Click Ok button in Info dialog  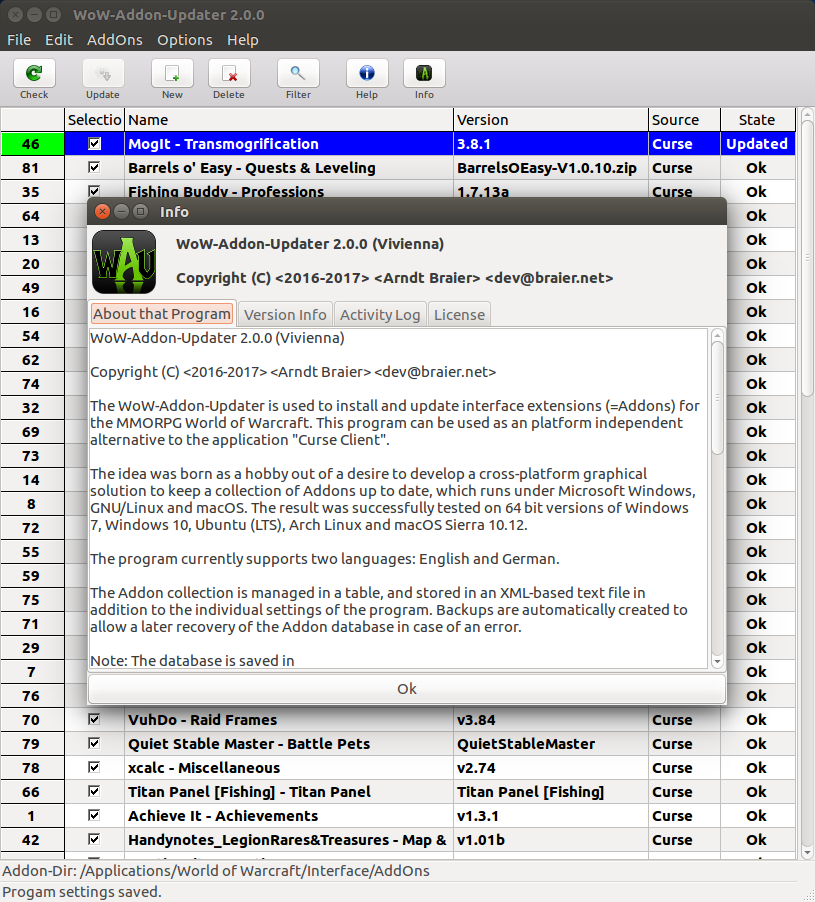[407, 689]
